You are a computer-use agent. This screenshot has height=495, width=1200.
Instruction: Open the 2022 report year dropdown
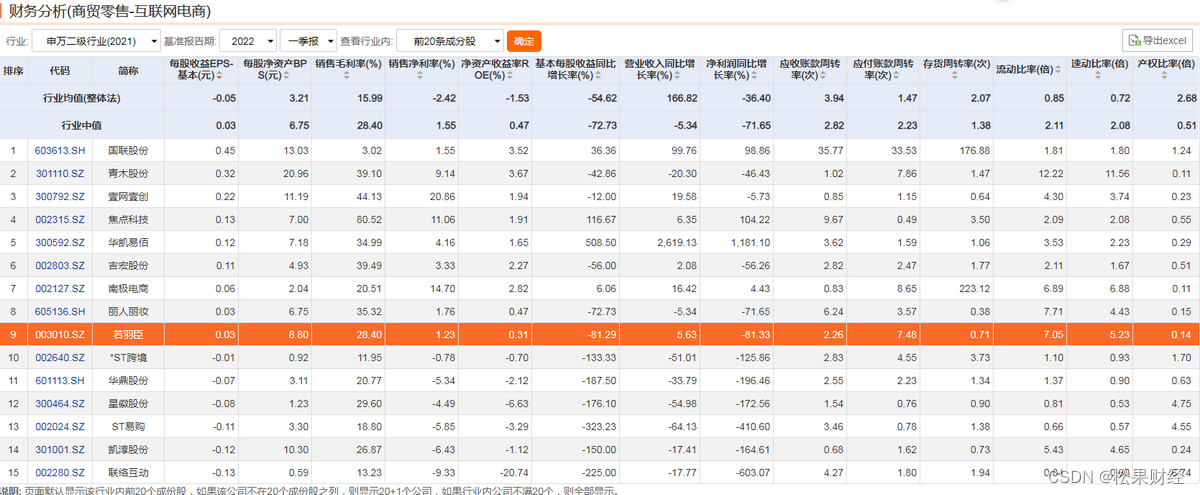coord(247,41)
